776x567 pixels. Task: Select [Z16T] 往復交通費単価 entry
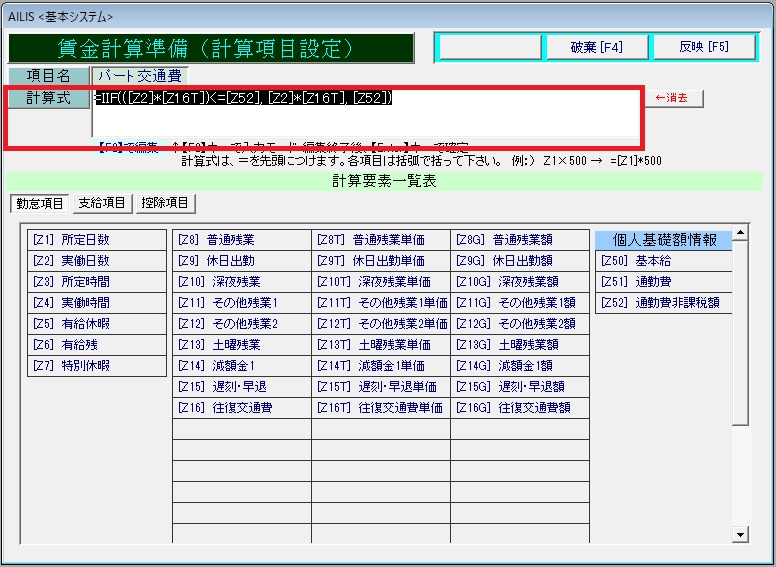coord(380,408)
